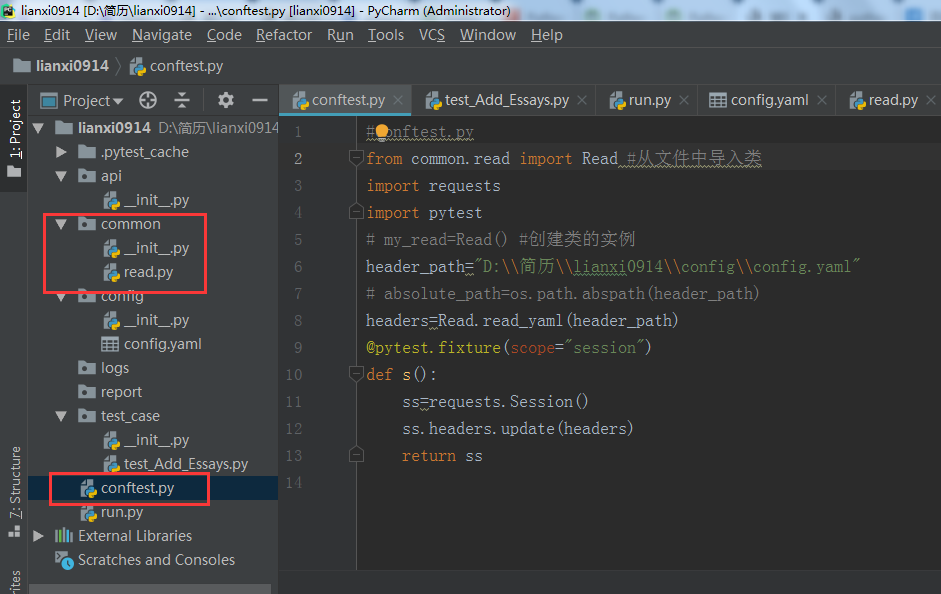Expand External Libraries node
941x594 pixels.
pos(39,536)
